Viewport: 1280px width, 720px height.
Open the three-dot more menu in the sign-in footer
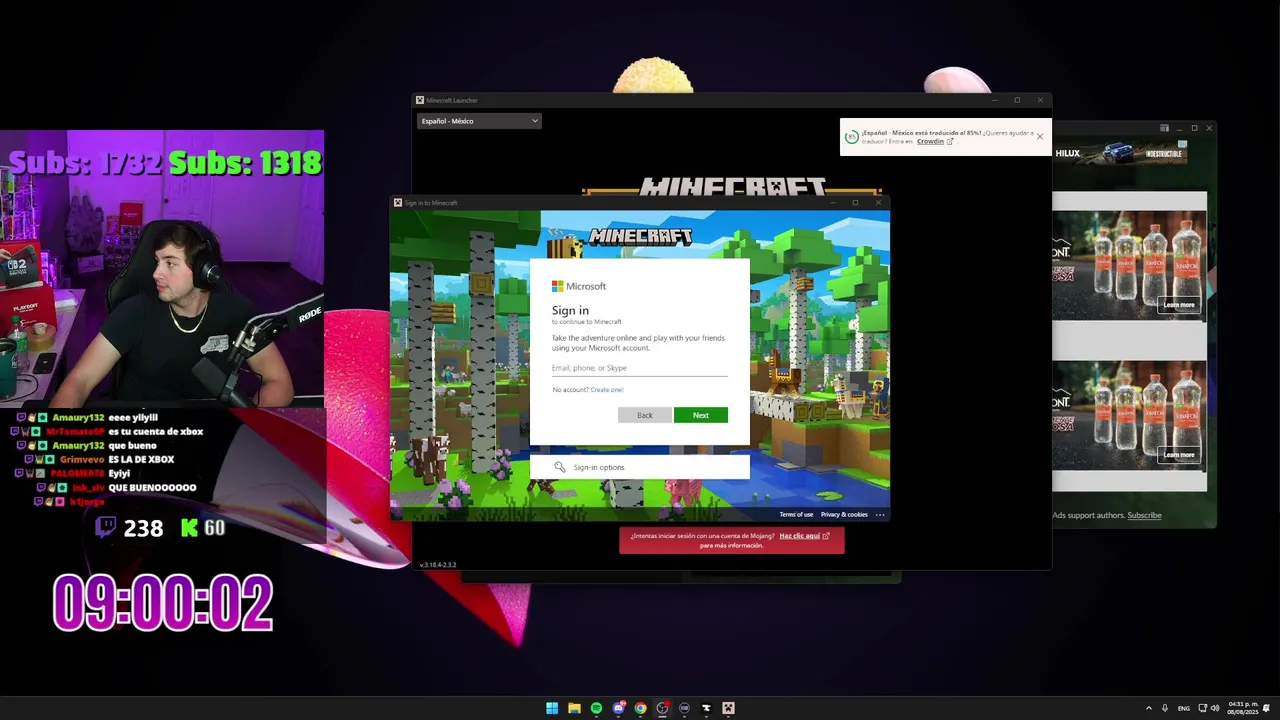click(880, 515)
